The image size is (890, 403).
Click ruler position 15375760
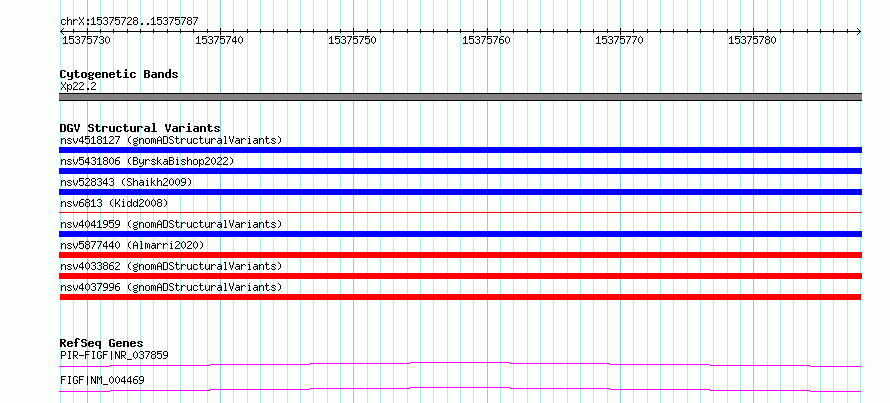(x=486, y=41)
